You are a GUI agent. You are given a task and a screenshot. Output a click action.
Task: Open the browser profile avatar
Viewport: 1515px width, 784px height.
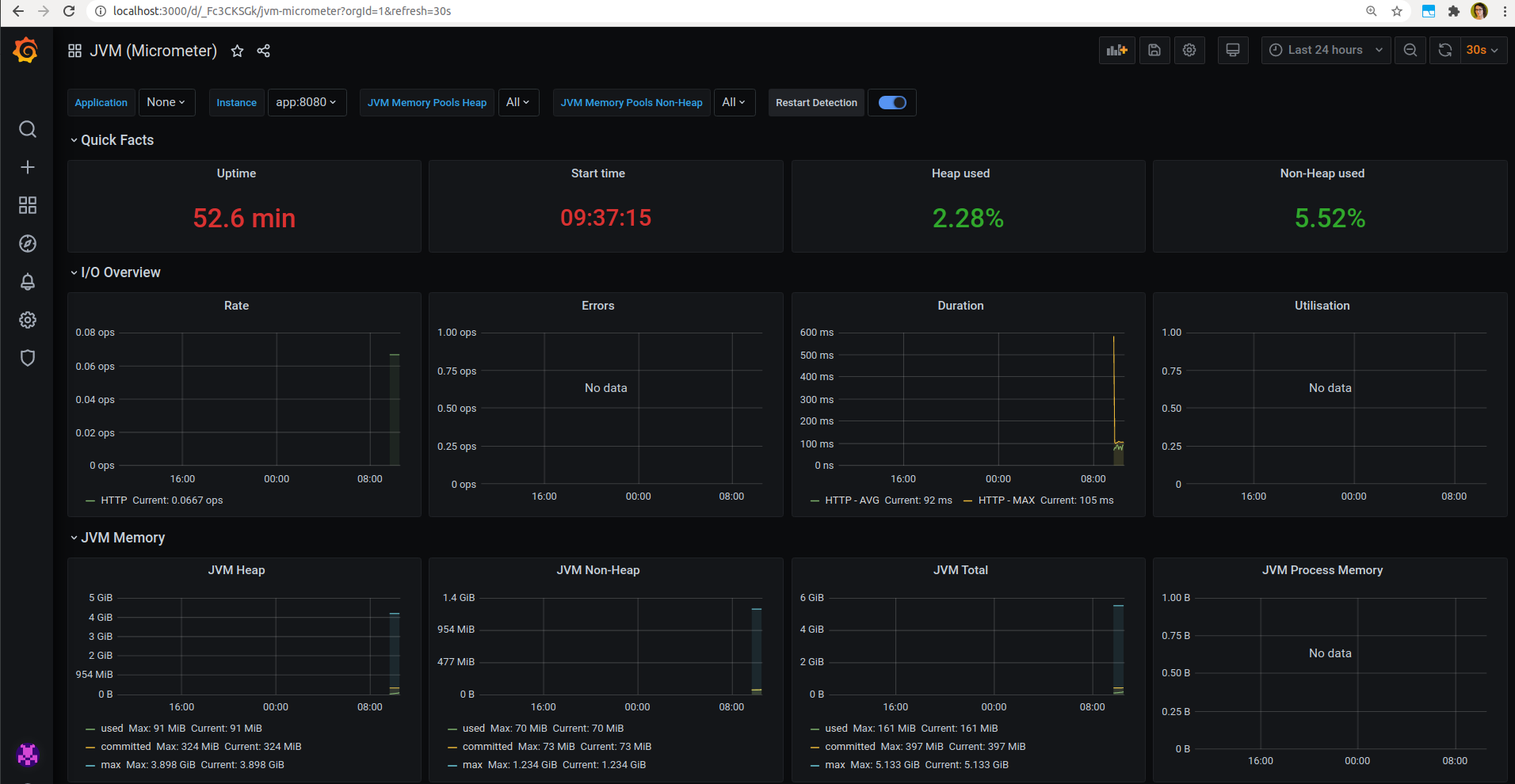click(x=1479, y=11)
